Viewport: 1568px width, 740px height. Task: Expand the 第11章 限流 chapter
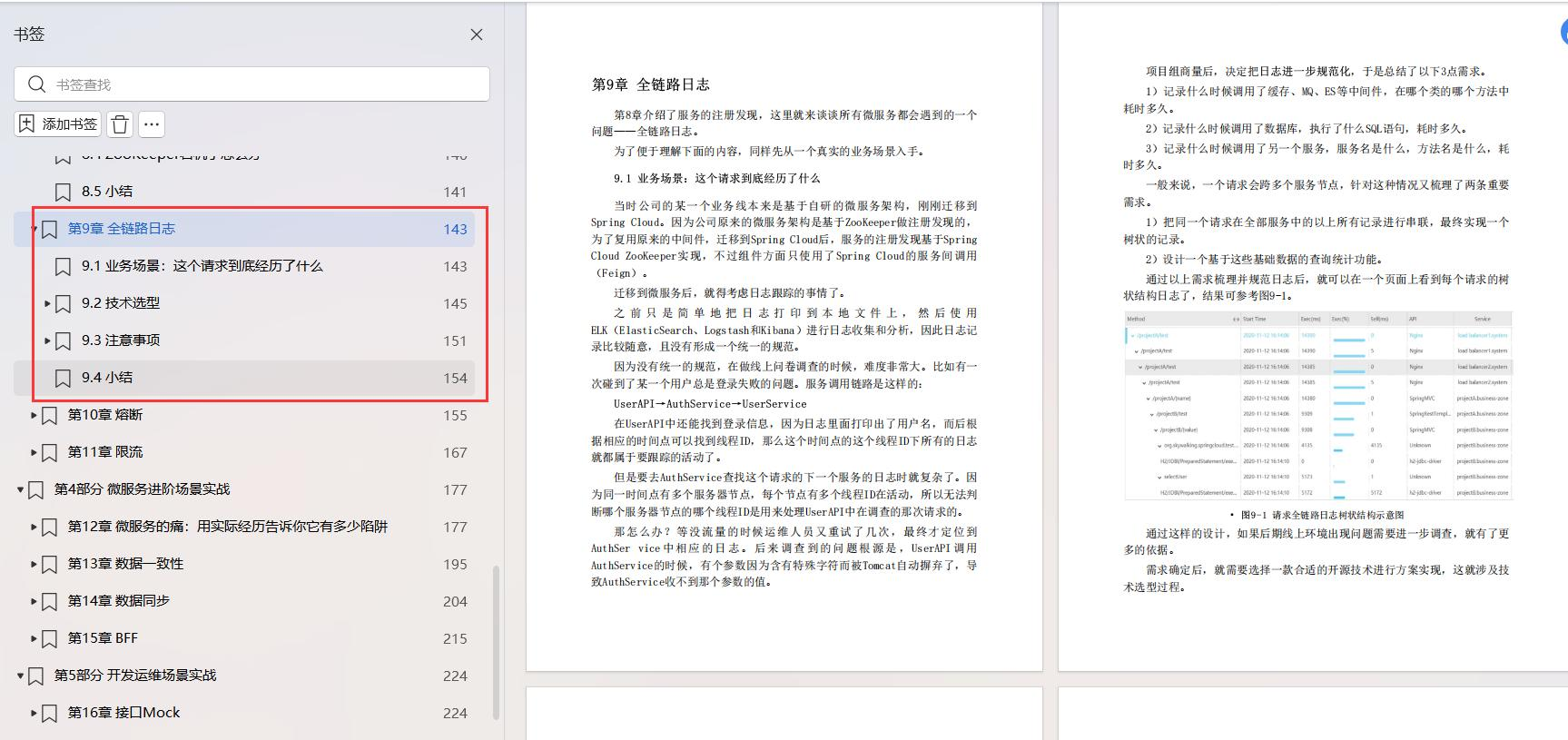click(35, 452)
